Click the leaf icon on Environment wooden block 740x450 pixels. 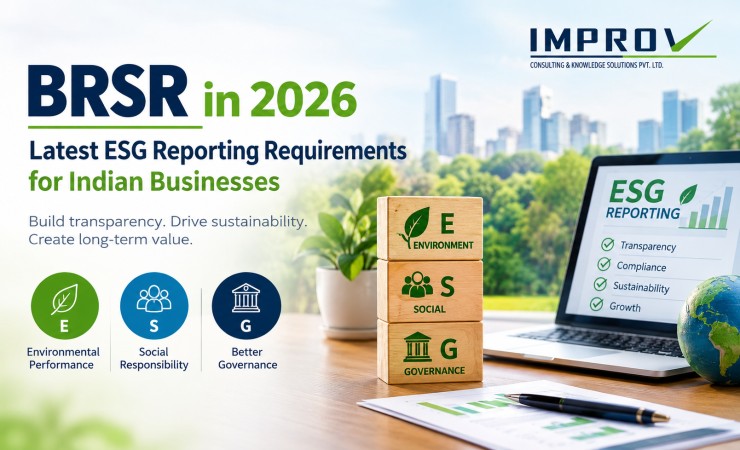(414, 227)
